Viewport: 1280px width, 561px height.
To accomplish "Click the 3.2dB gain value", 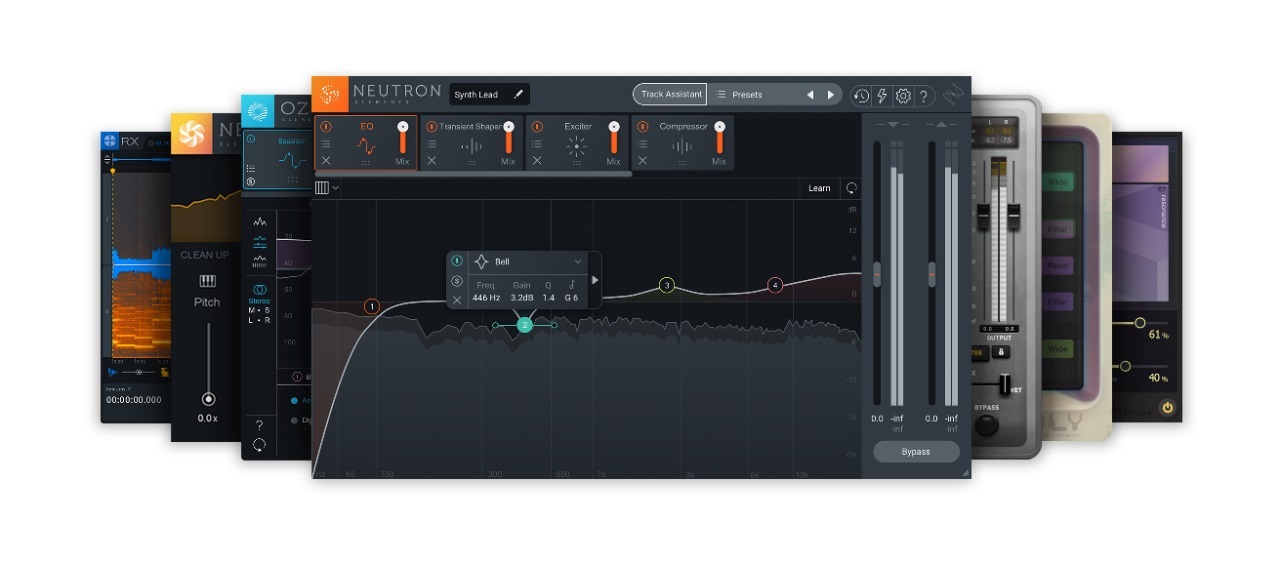I will pos(522,298).
